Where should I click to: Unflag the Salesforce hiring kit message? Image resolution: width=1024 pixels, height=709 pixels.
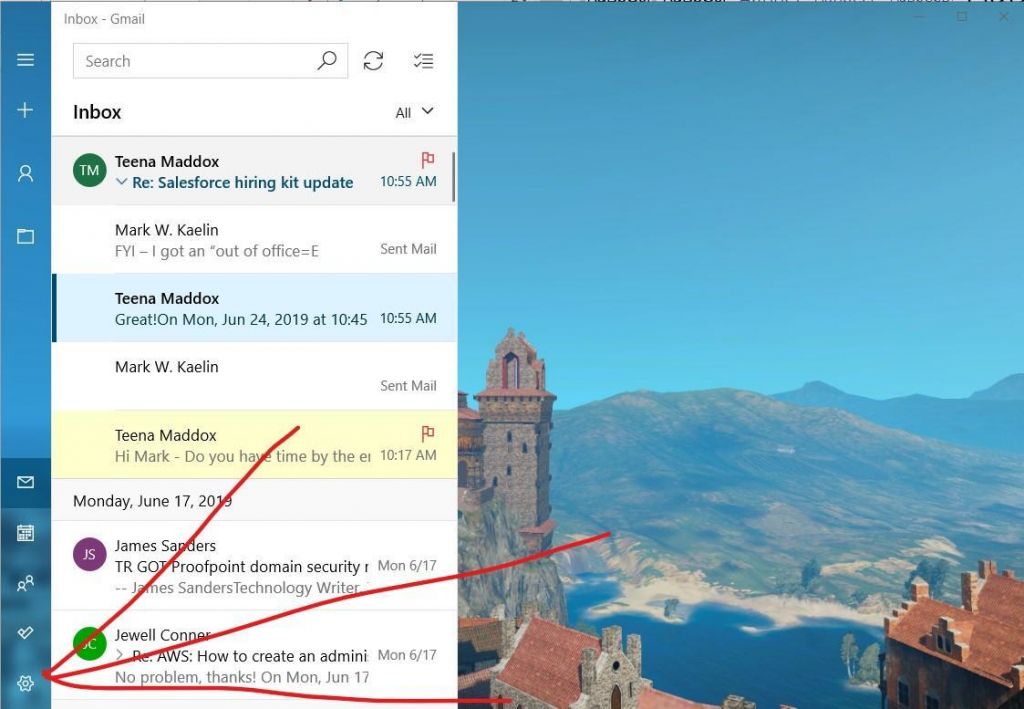(x=428, y=159)
